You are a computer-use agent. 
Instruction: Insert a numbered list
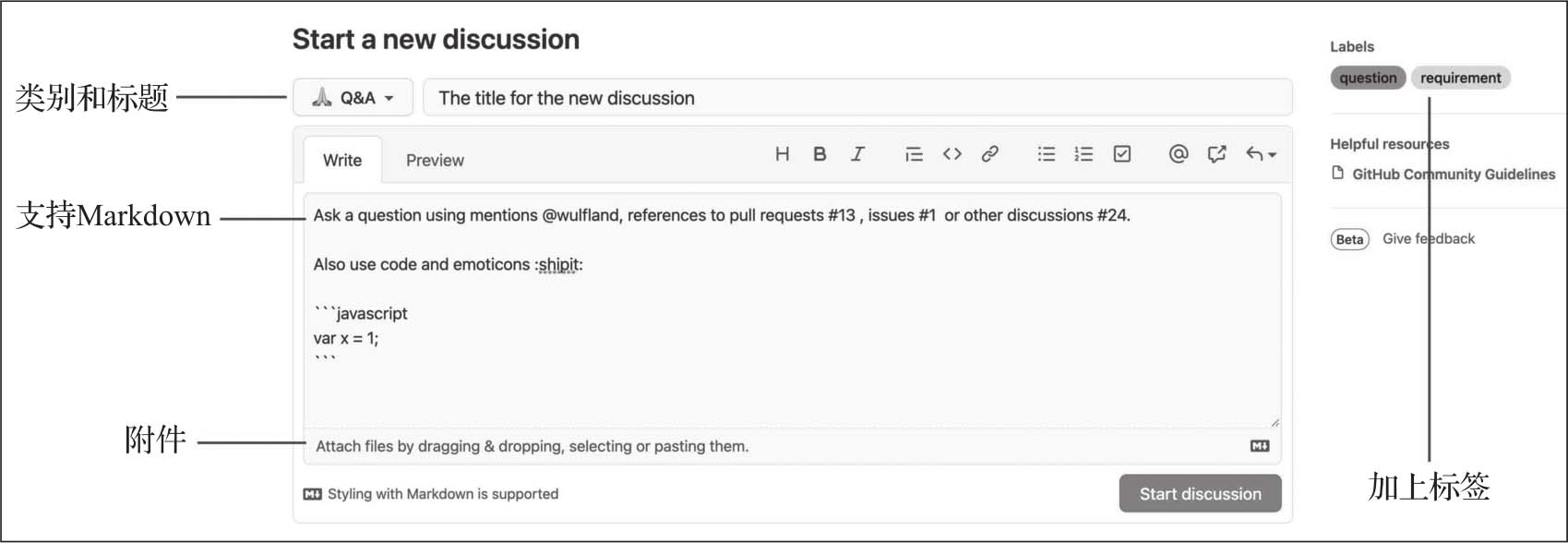coord(1083,154)
